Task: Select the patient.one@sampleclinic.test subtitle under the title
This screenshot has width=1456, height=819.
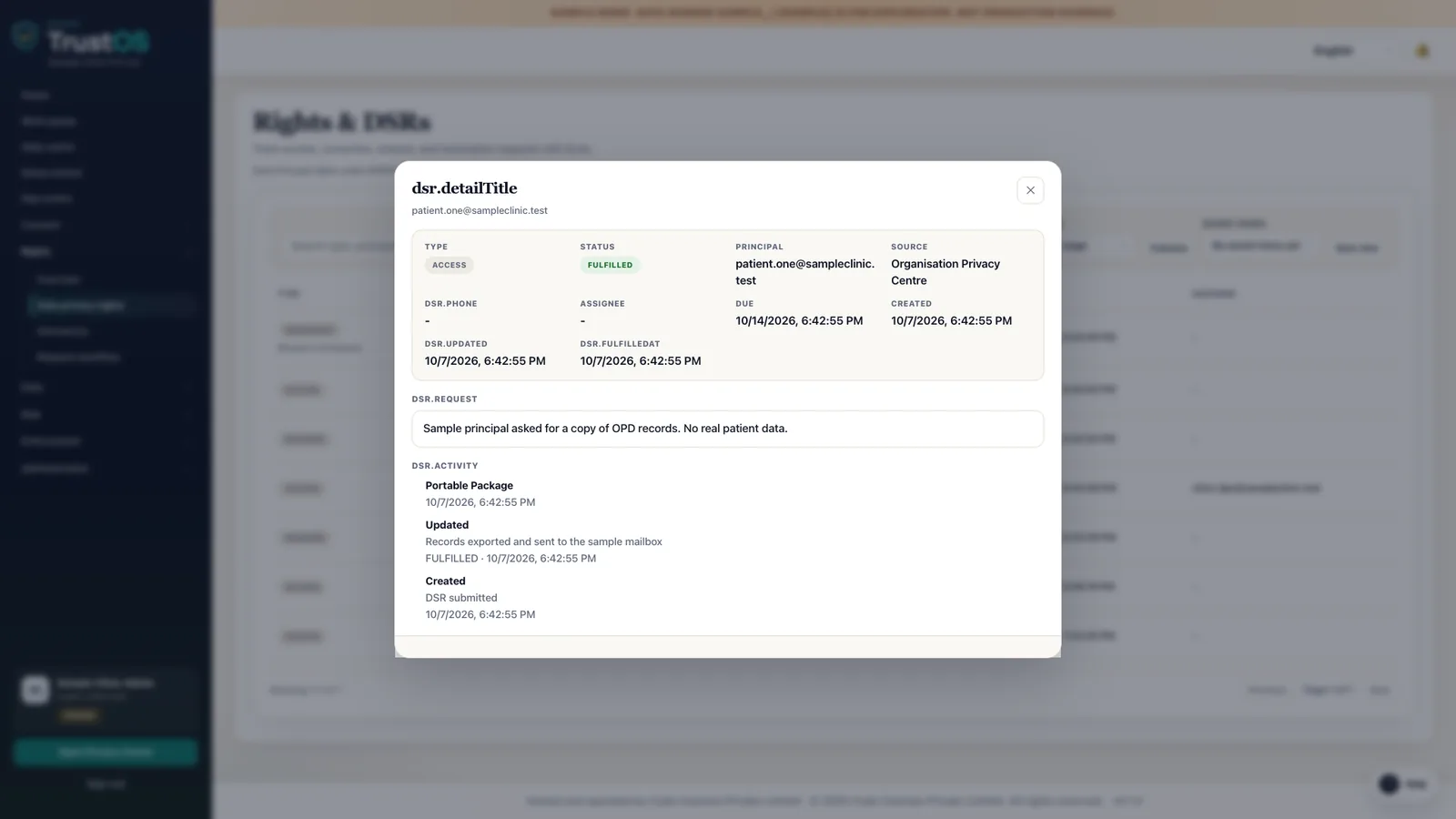Action: tap(480, 210)
